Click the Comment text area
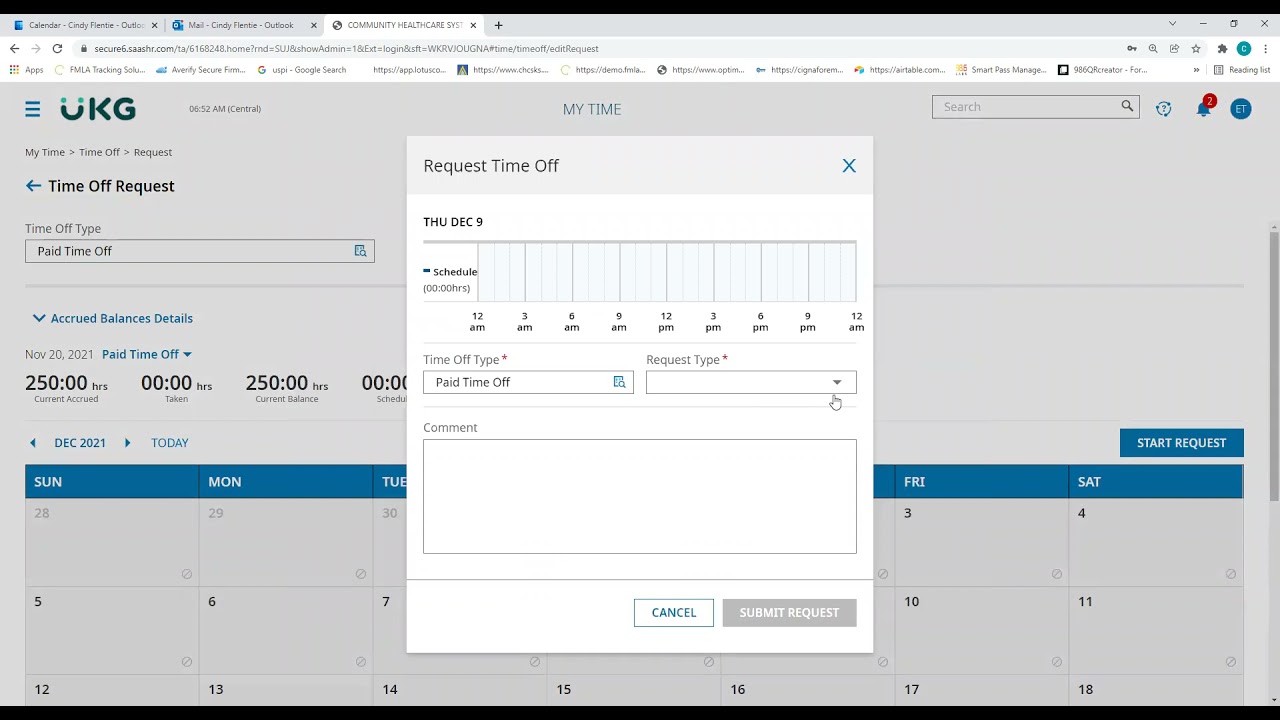The height and width of the screenshot is (720, 1280). (x=640, y=496)
